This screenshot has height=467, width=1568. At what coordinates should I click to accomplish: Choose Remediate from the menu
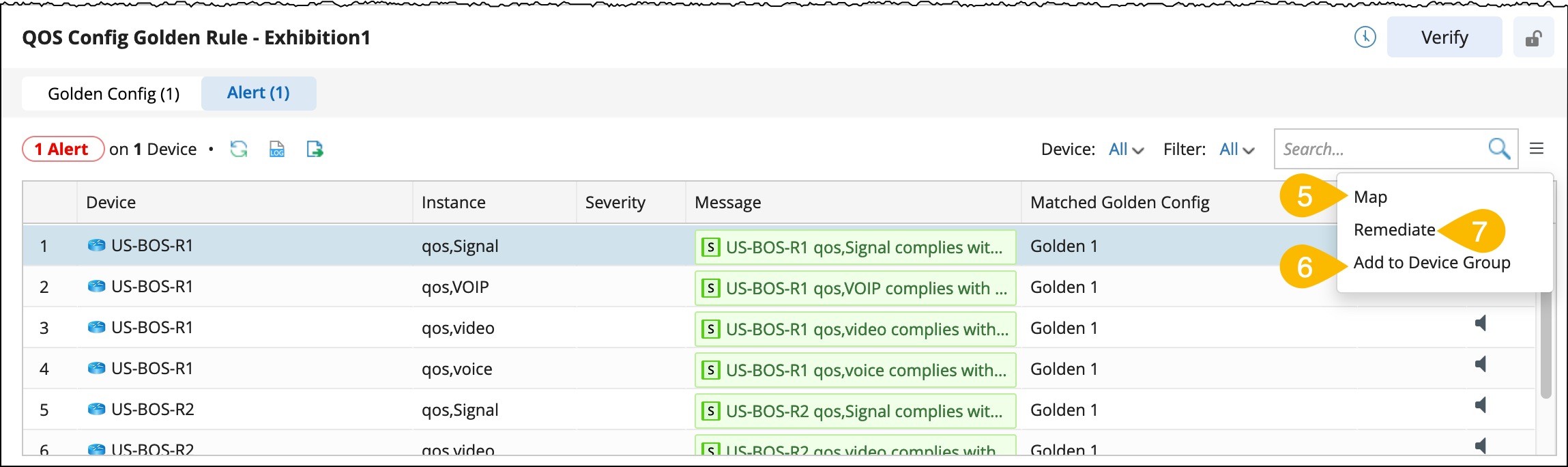coord(1394,230)
